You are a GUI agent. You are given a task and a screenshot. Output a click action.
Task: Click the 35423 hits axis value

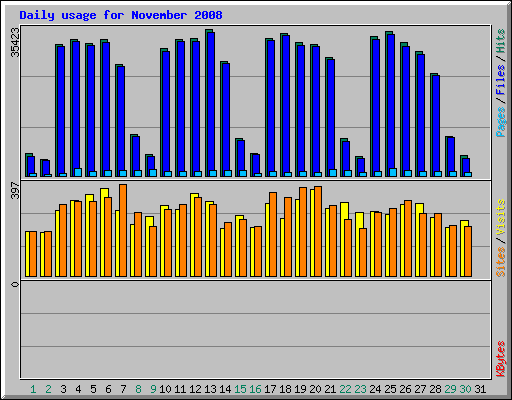[x=15, y=42]
